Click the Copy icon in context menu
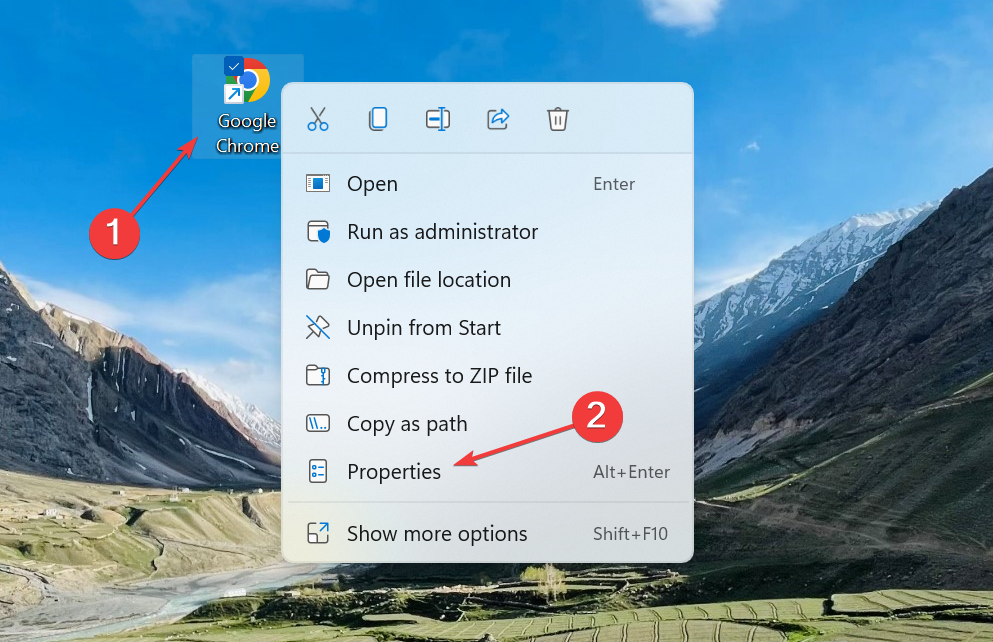 pyautogui.click(x=378, y=119)
